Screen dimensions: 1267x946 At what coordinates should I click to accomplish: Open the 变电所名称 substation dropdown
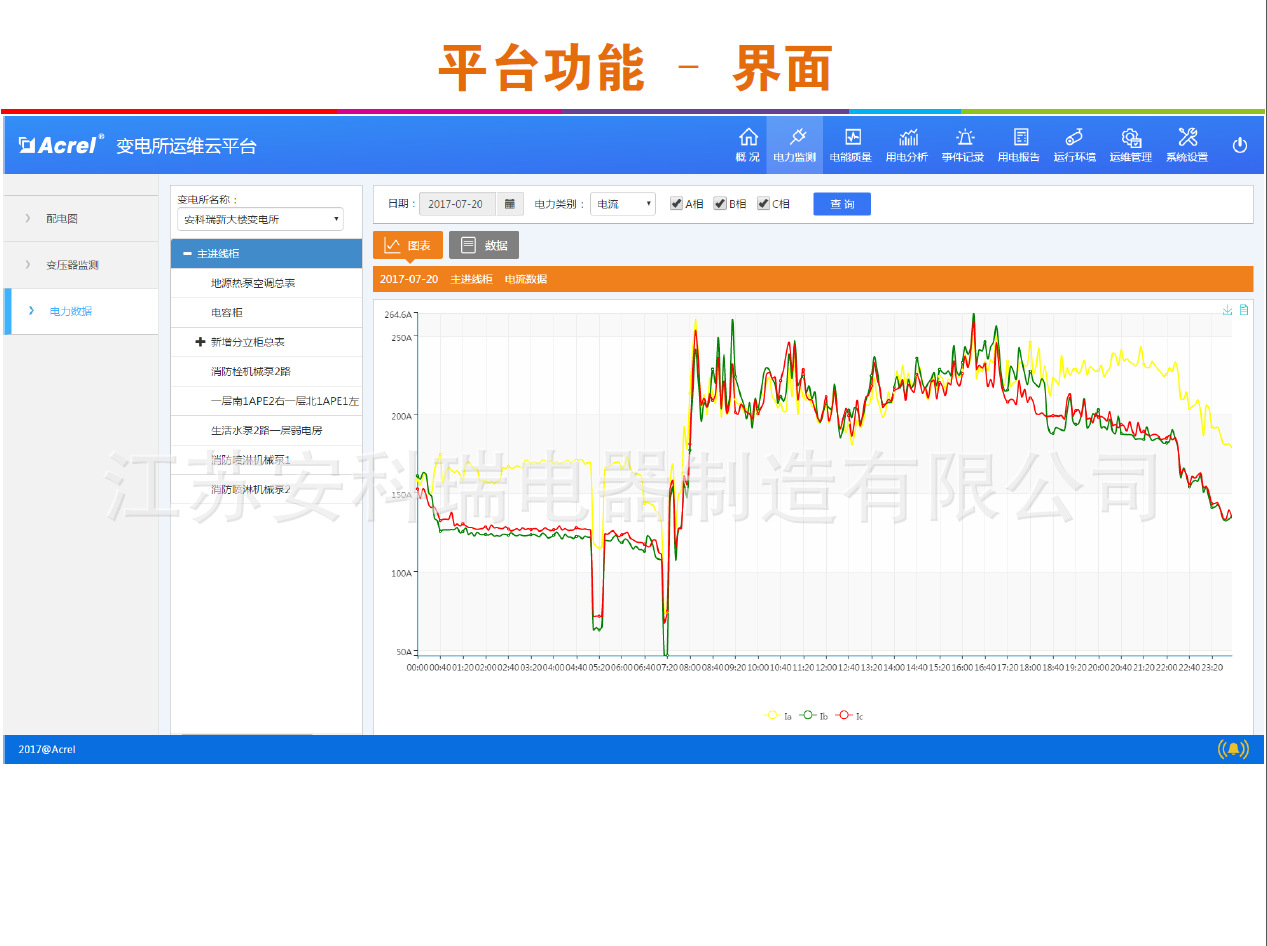[x=260, y=219]
